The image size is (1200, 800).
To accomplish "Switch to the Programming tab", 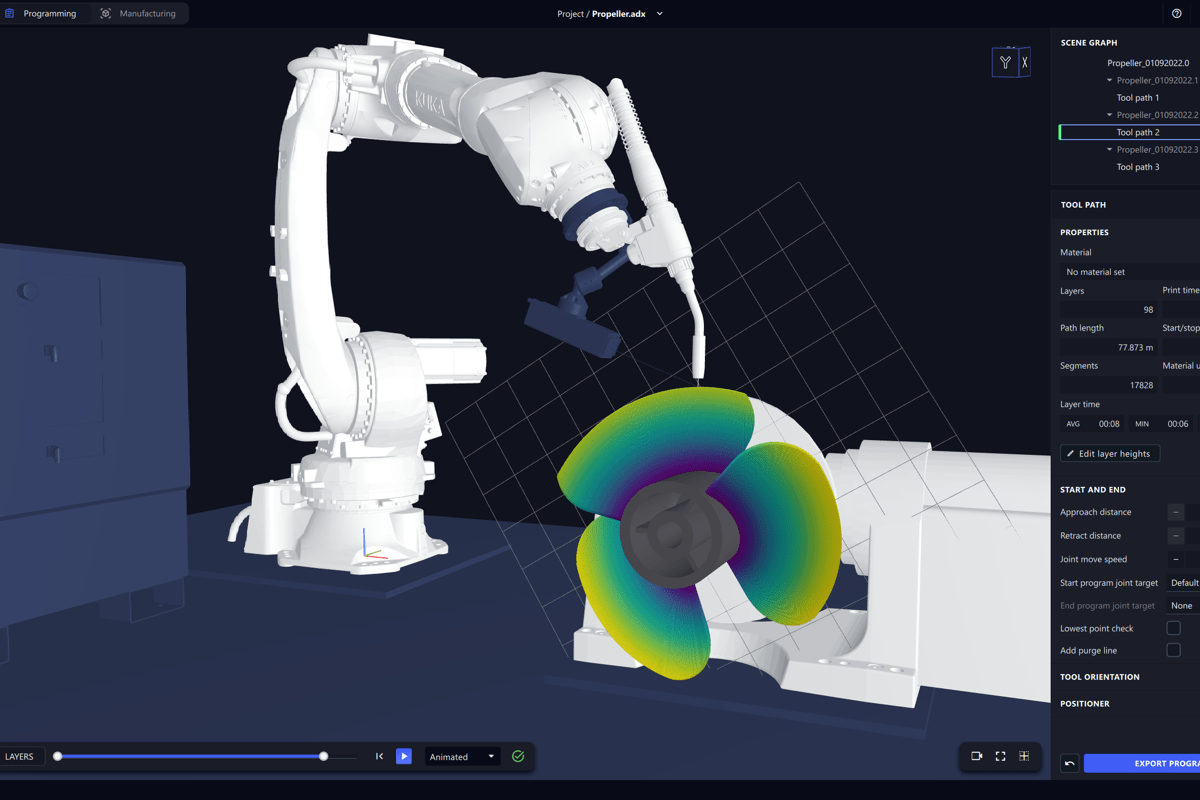I will pyautogui.click(x=42, y=14).
